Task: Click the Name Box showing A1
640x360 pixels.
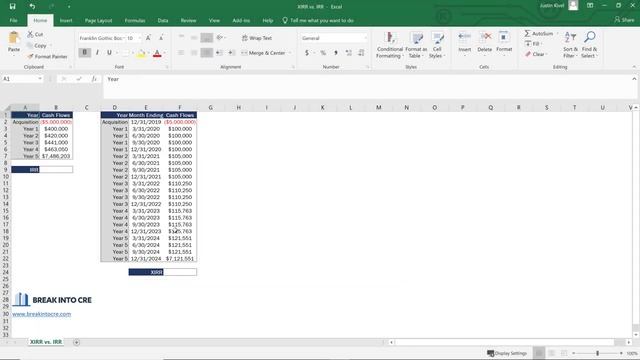Action: point(22,79)
